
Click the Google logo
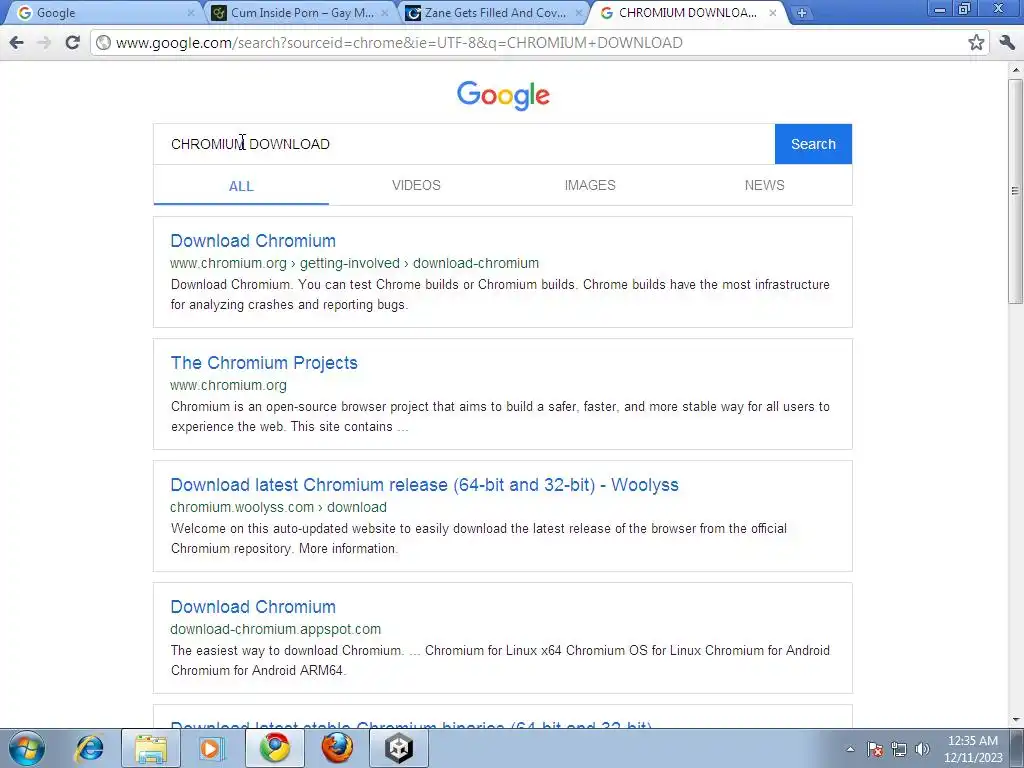coord(503,96)
